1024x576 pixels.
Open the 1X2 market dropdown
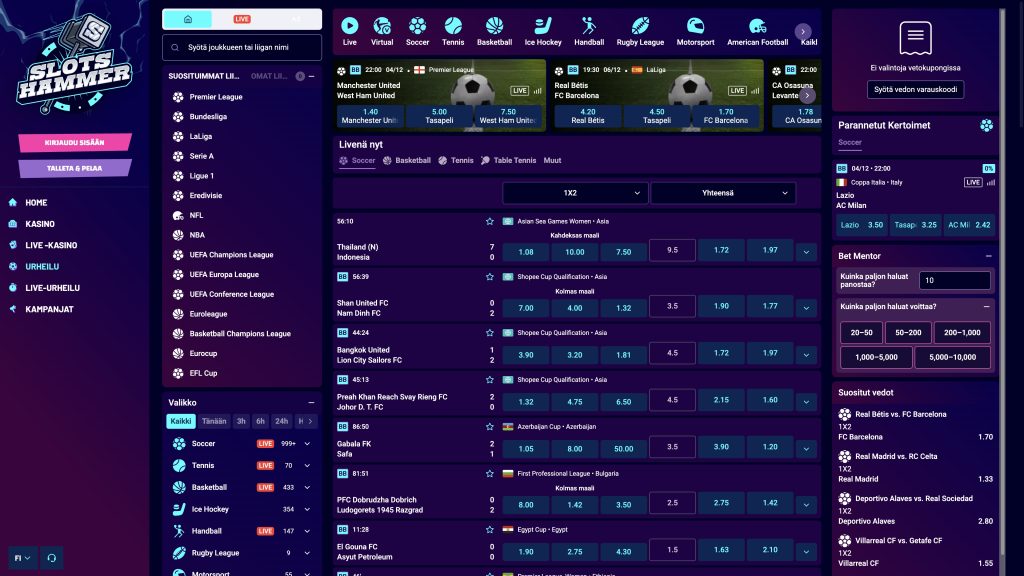[x=575, y=193]
